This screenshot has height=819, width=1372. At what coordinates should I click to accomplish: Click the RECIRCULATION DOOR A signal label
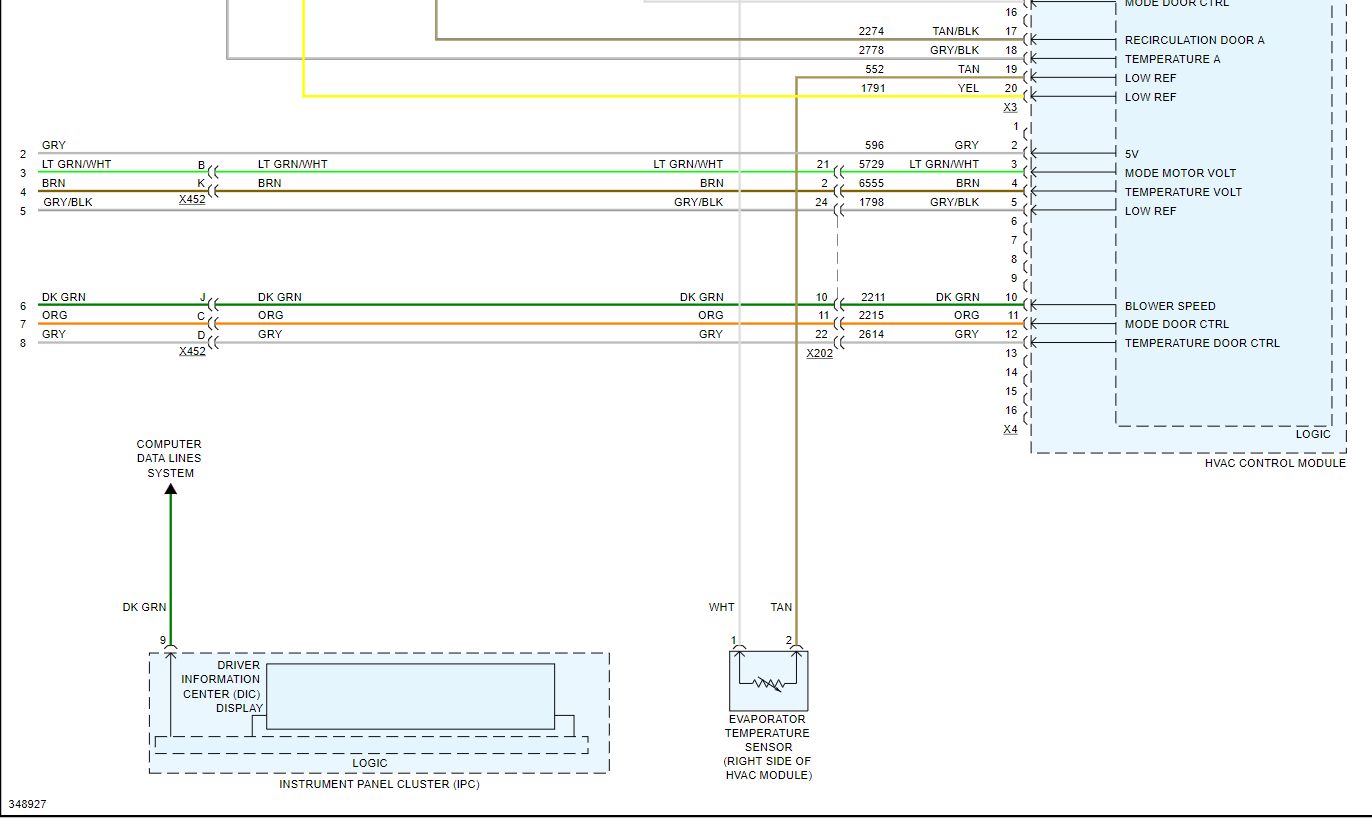1194,40
